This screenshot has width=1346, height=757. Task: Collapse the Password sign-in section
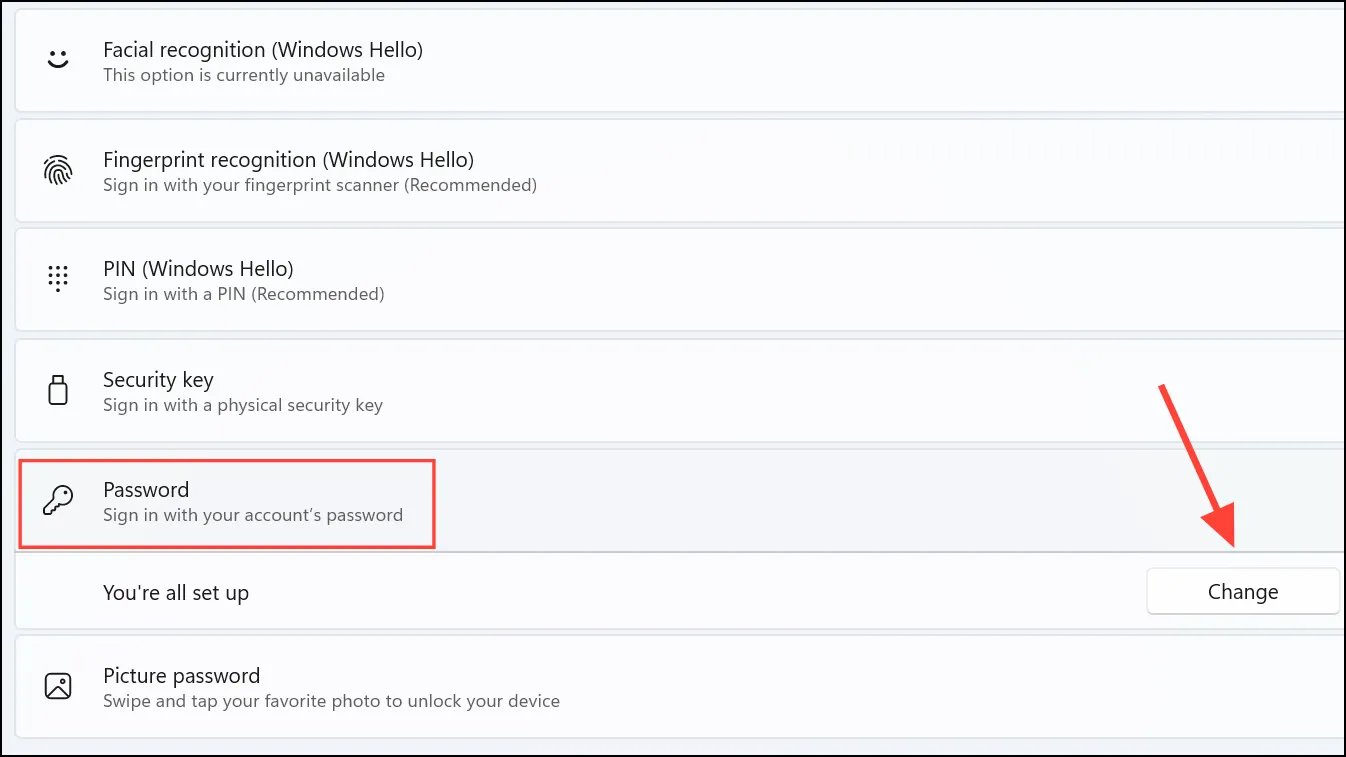(680, 500)
